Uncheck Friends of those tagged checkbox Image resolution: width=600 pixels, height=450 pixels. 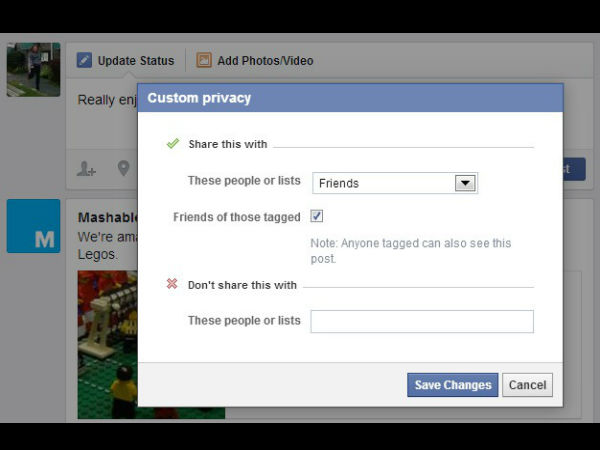(x=316, y=216)
